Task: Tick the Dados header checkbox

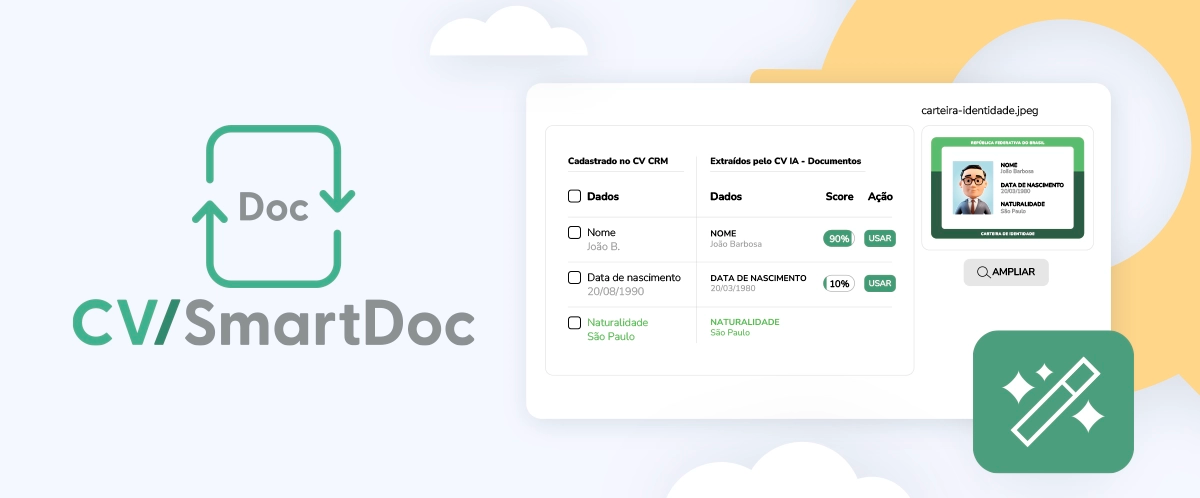Action: click(574, 196)
